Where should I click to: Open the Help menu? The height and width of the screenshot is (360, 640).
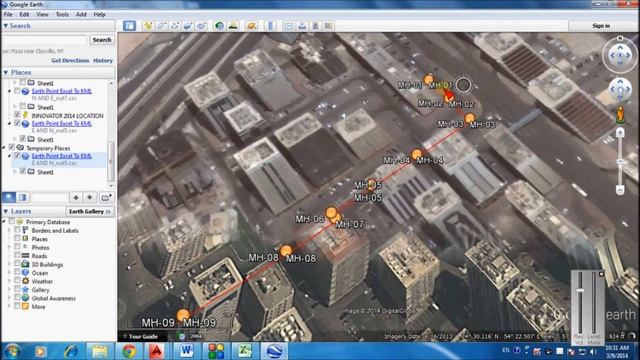pos(100,14)
